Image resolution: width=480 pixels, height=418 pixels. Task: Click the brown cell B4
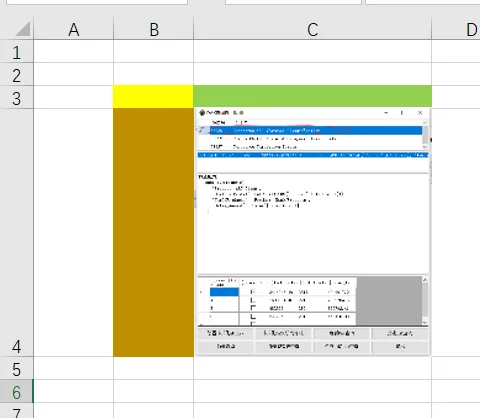coord(153,232)
